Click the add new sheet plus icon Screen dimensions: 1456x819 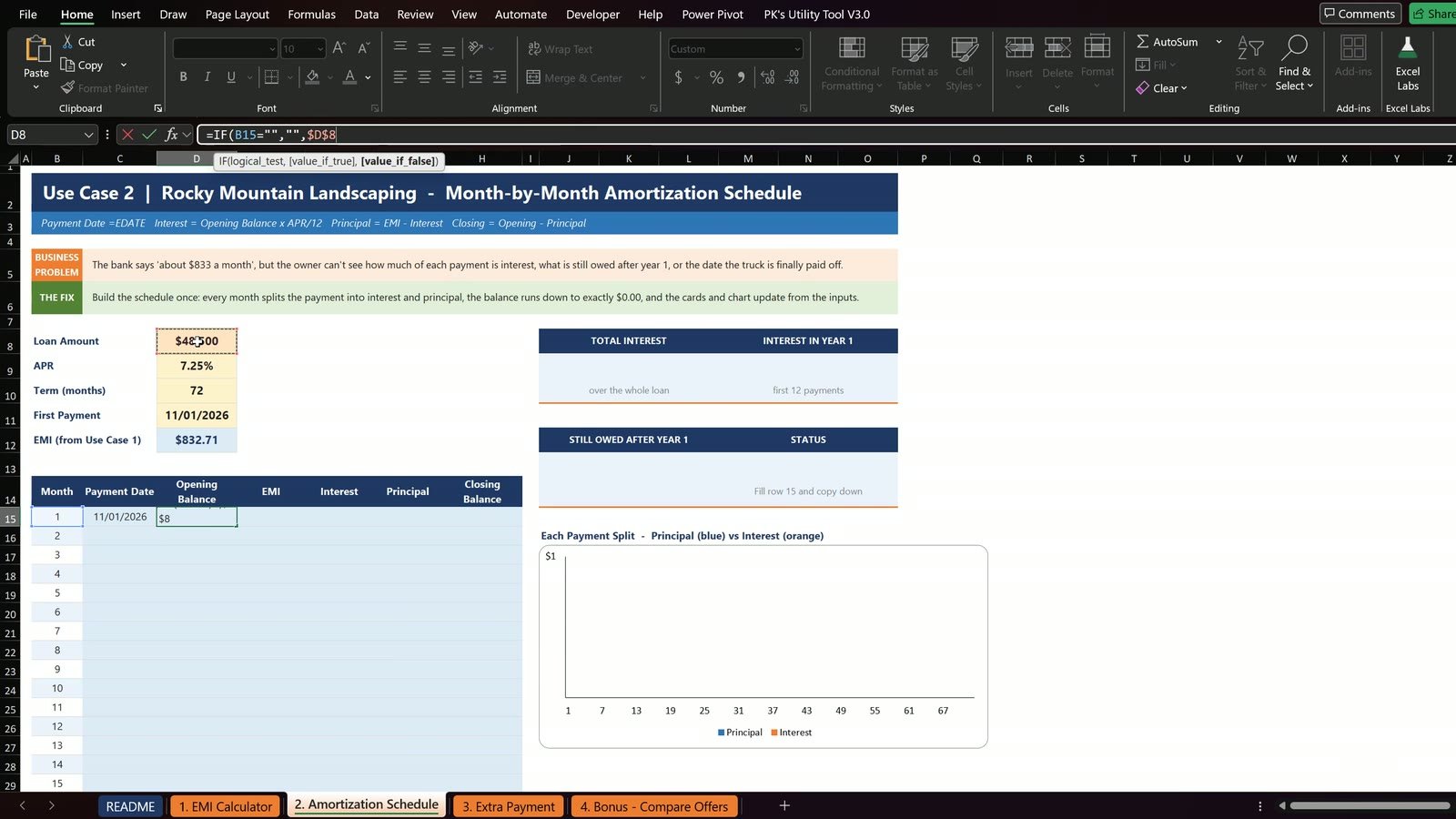click(x=784, y=805)
